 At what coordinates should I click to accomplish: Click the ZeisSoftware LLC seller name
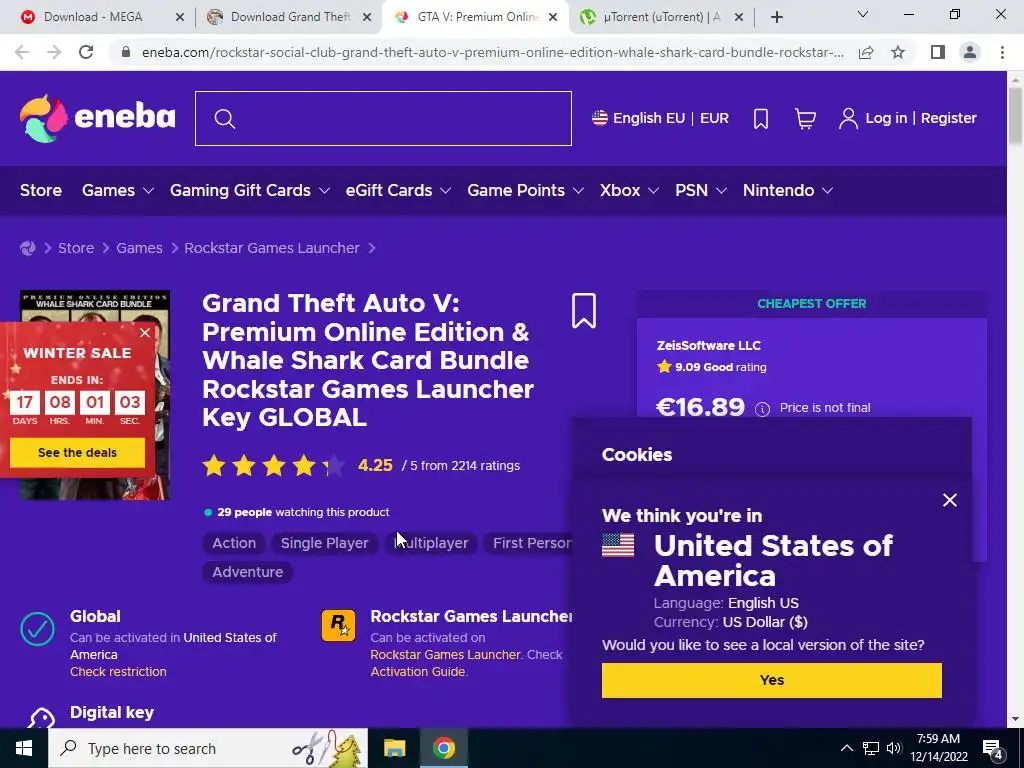coord(709,345)
